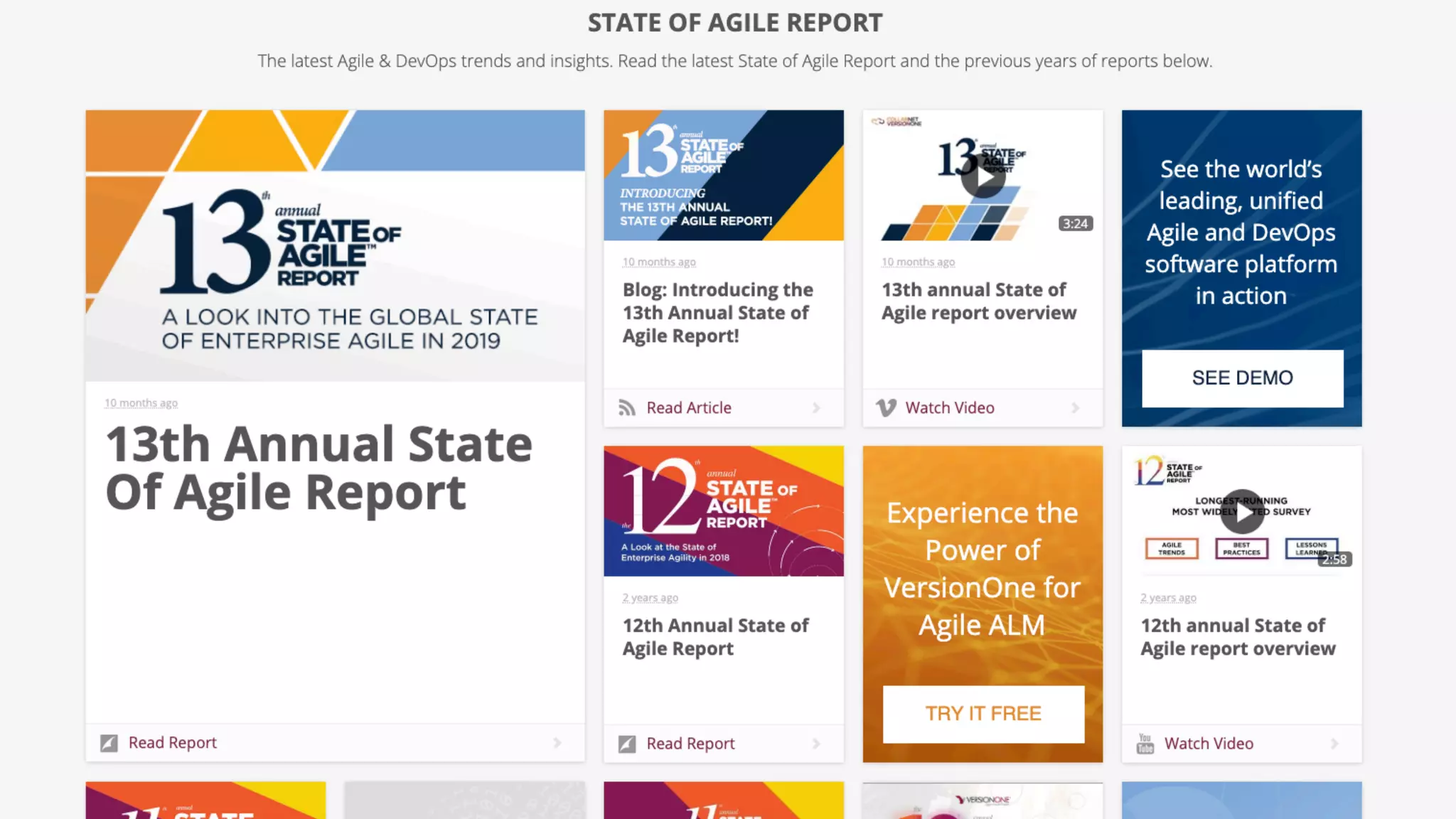Click the report icon on 13th Annual card
This screenshot has height=819, width=1456.
pyautogui.click(x=109, y=743)
